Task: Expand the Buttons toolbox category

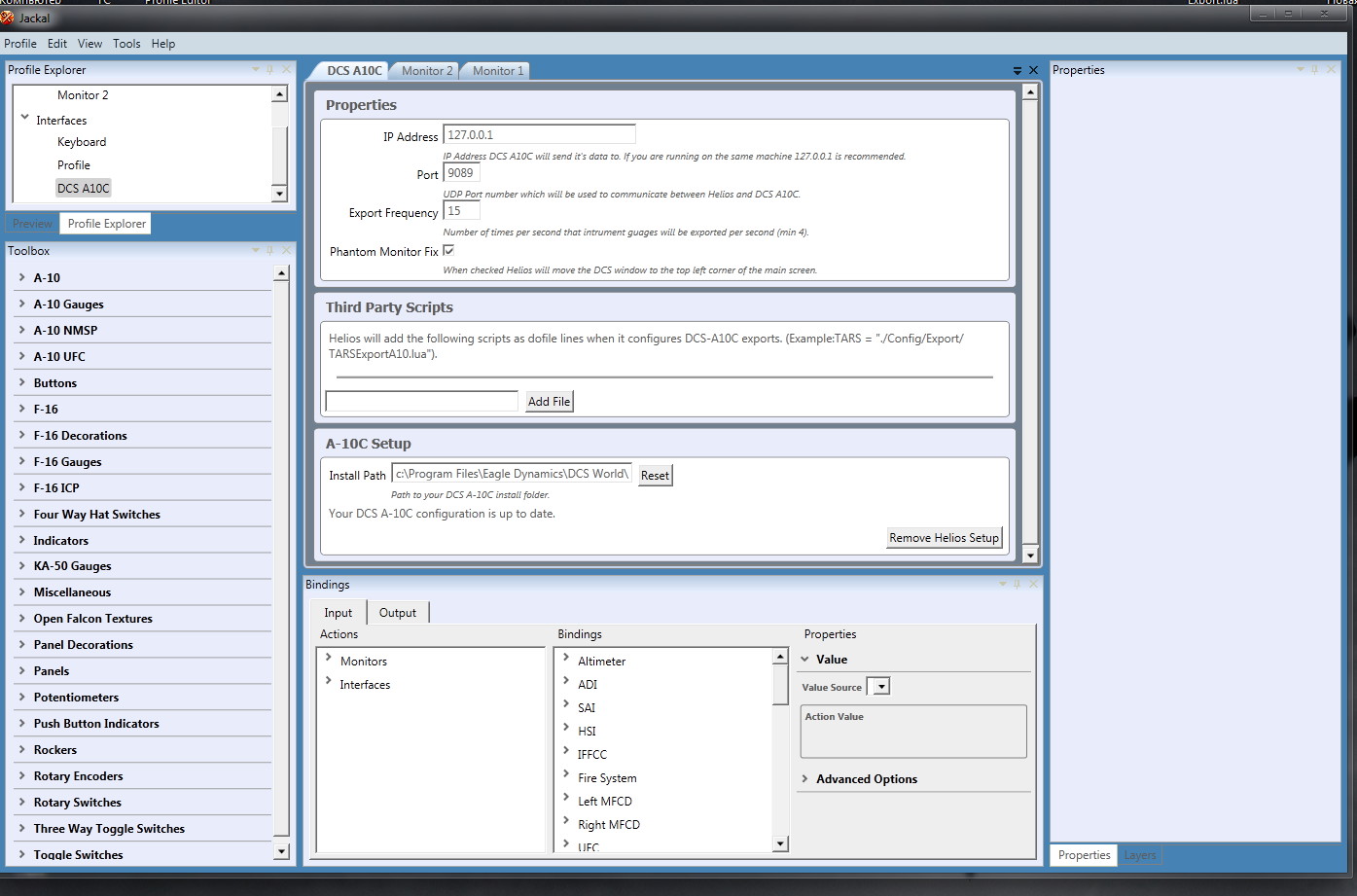Action: pyautogui.click(x=21, y=382)
